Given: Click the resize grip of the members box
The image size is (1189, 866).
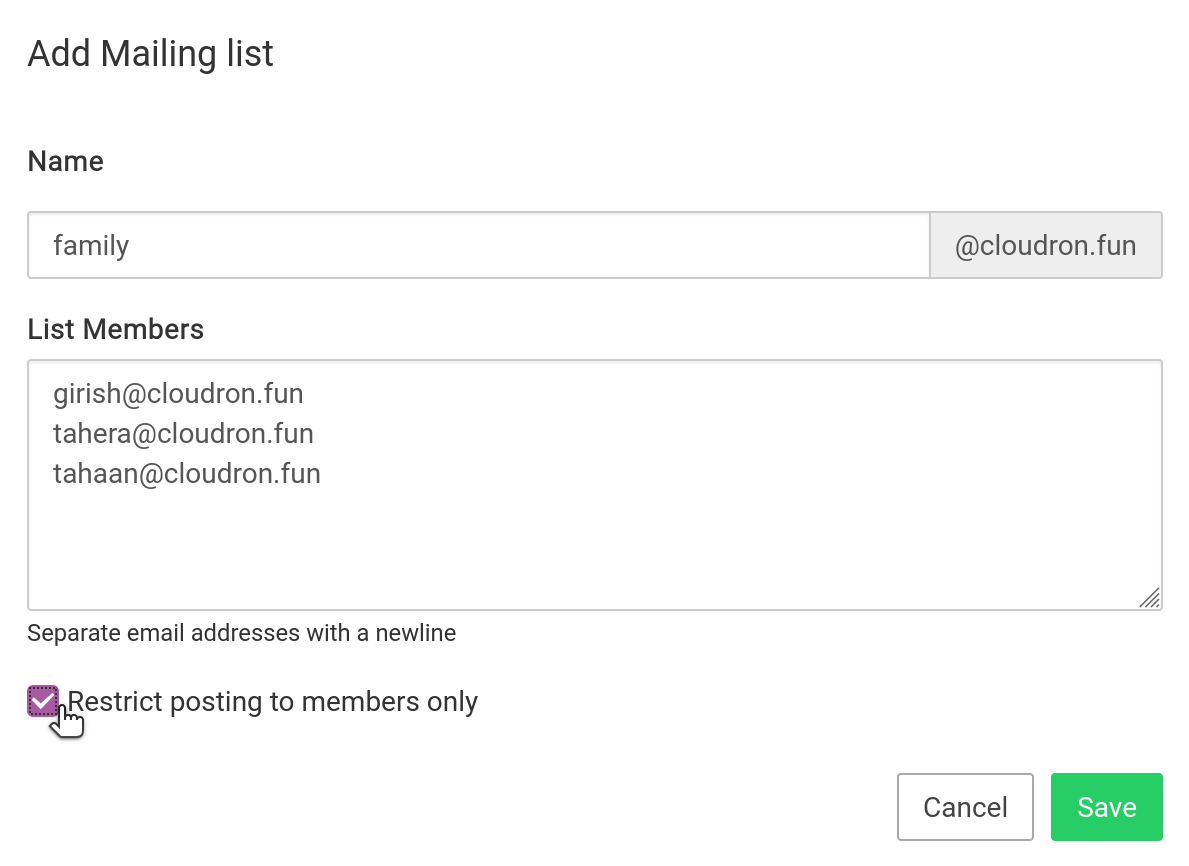Looking at the screenshot, I should tap(1150, 598).
